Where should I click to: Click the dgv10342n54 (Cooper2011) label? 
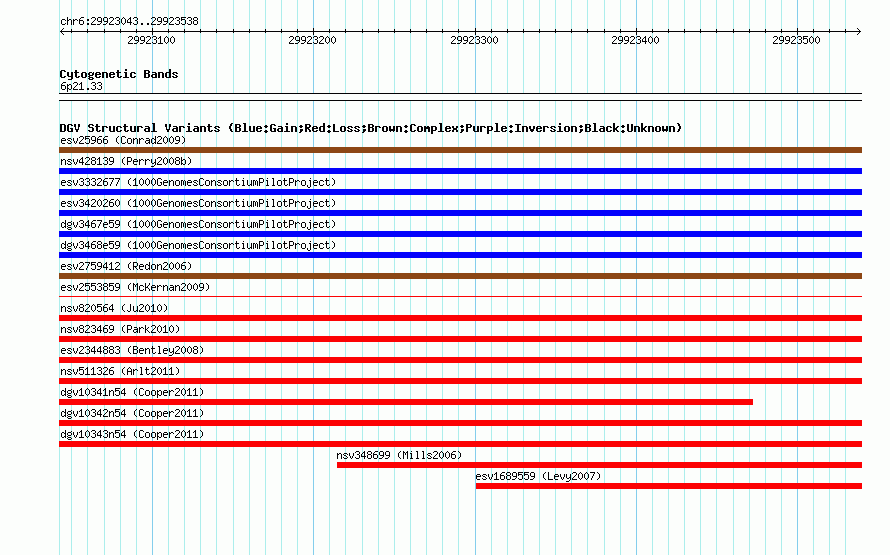click(132, 413)
